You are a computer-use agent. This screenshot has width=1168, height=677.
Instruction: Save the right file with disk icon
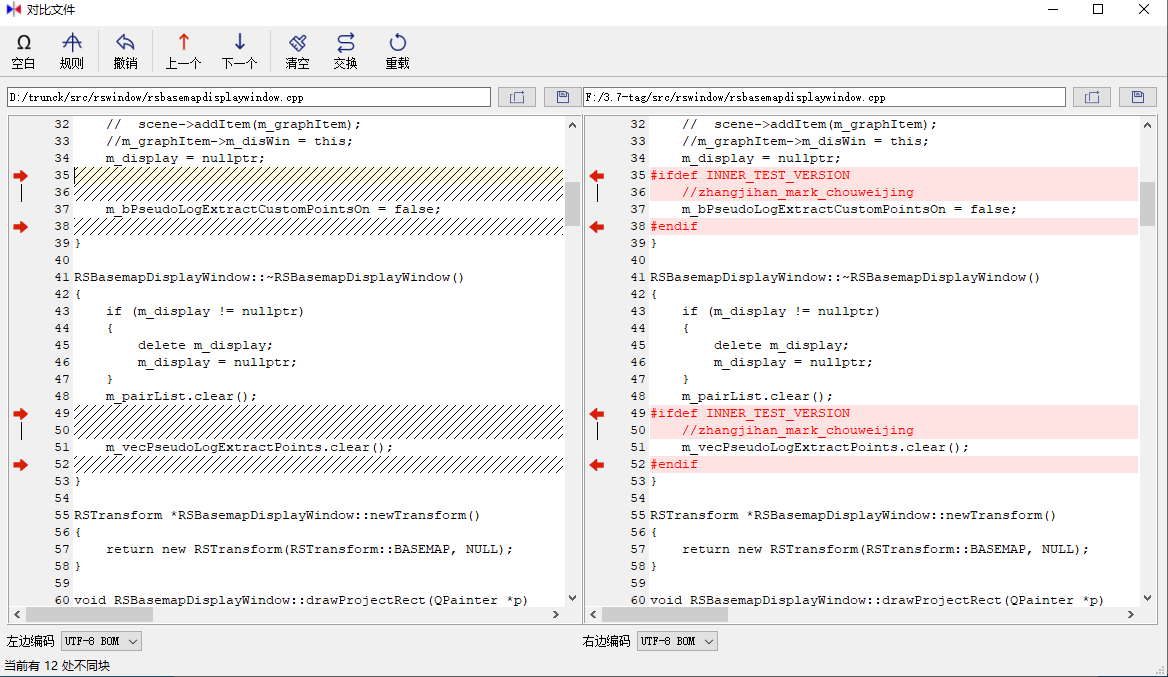(1137, 97)
